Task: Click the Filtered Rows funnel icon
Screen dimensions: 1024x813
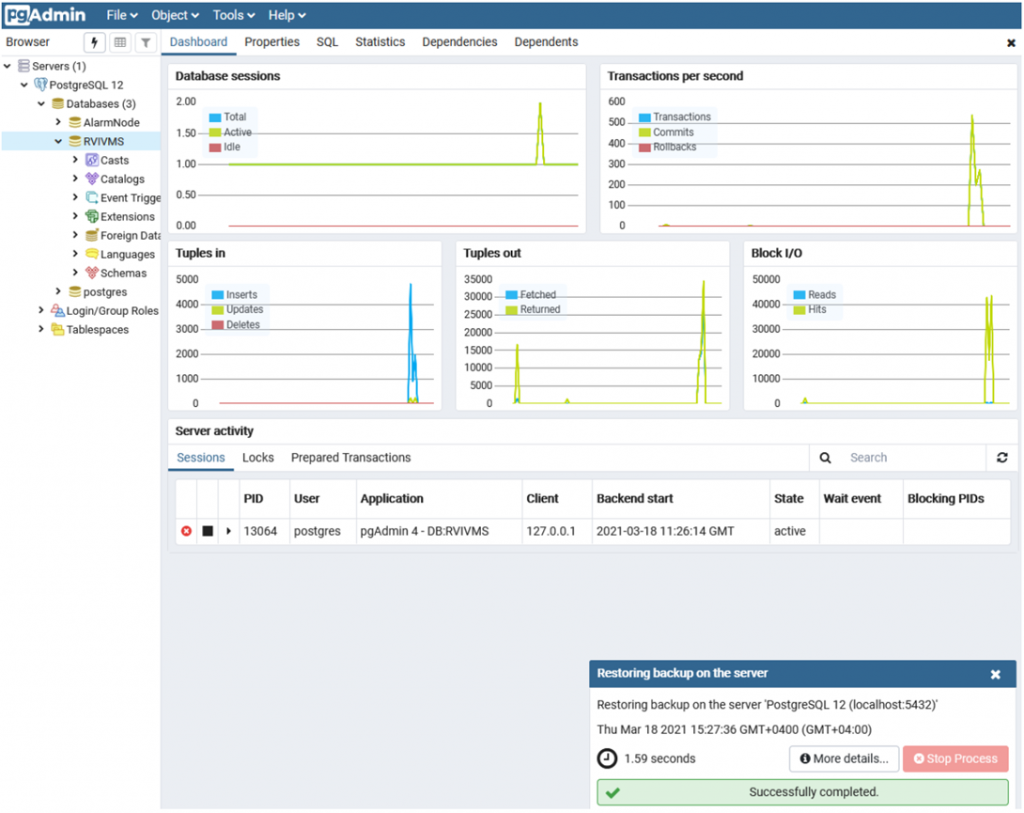Action: pos(146,42)
